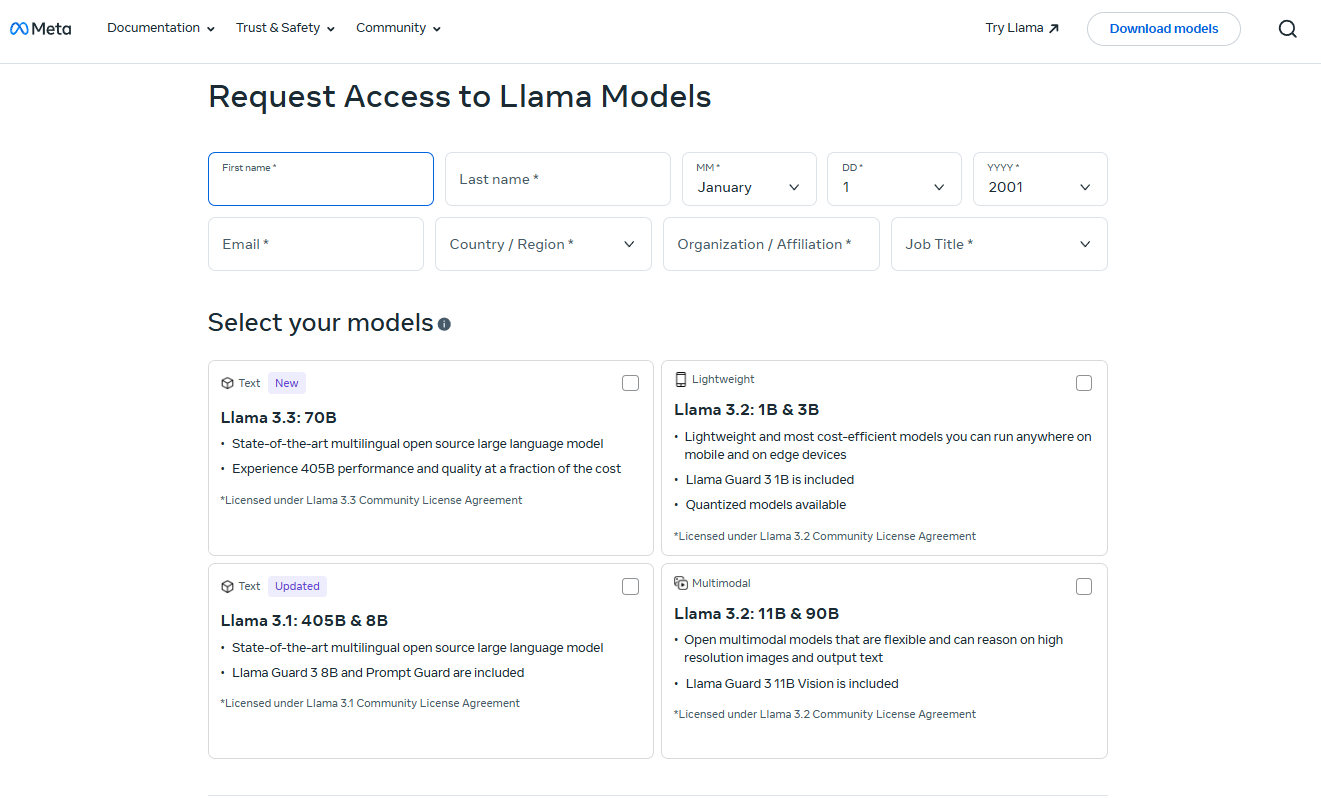Check the Llama 3.2: 11B & 90B checkbox

click(1084, 587)
